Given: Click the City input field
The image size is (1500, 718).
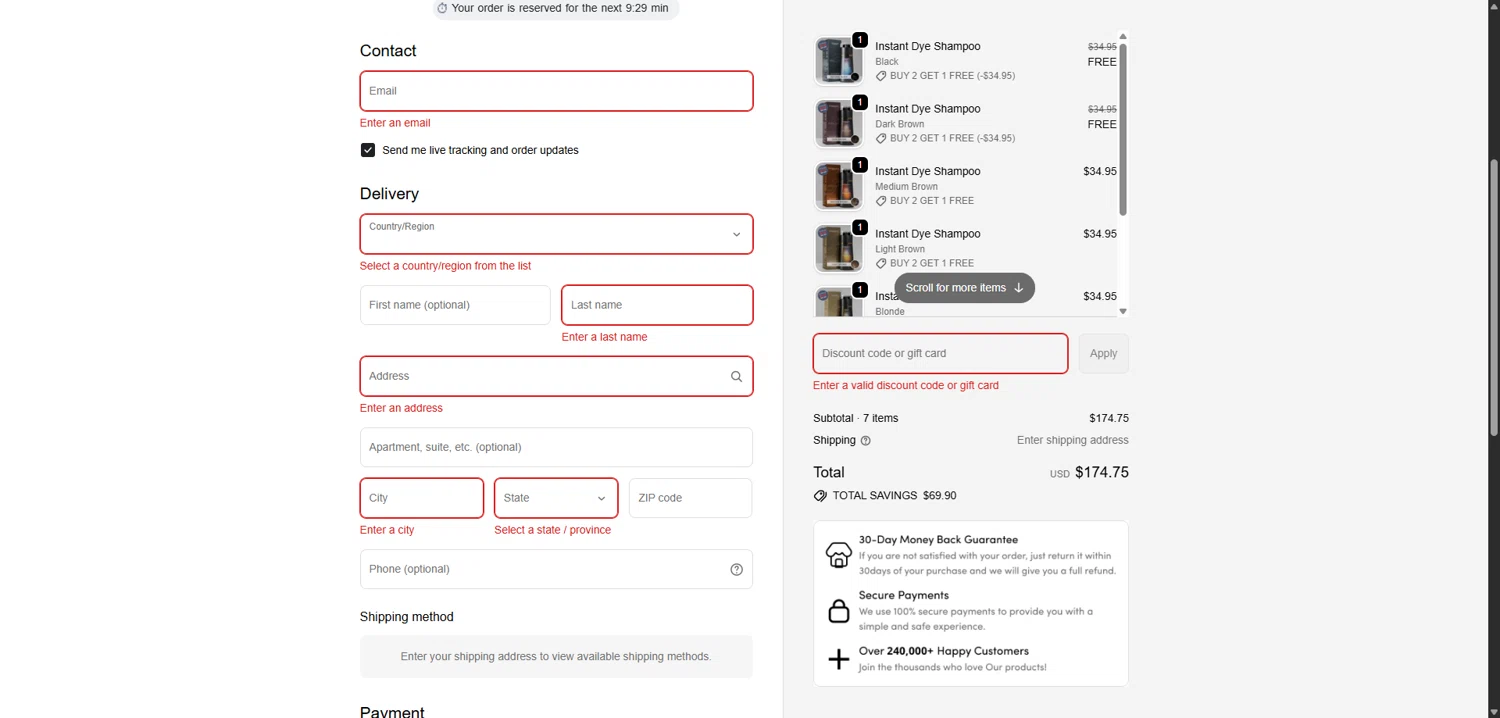Looking at the screenshot, I should point(422,498).
